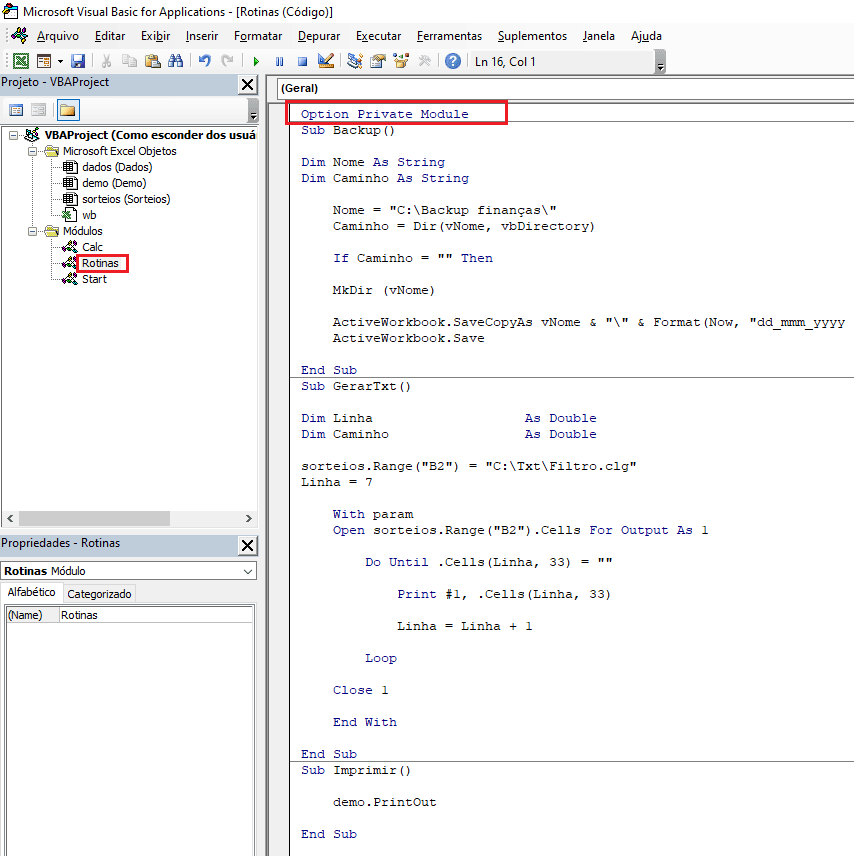The width and height of the screenshot is (854, 856).
Task: Open Help with the question mark icon
Action: [453, 61]
